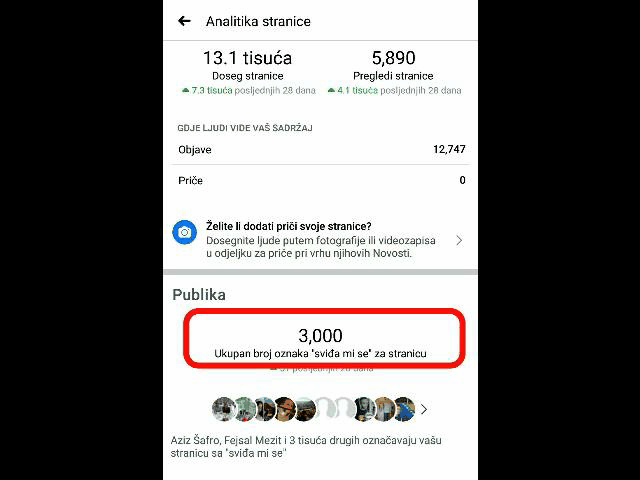Tap the green up-arrow beside 4.1 tisuća
The image size is (640, 480).
[331, 90]
